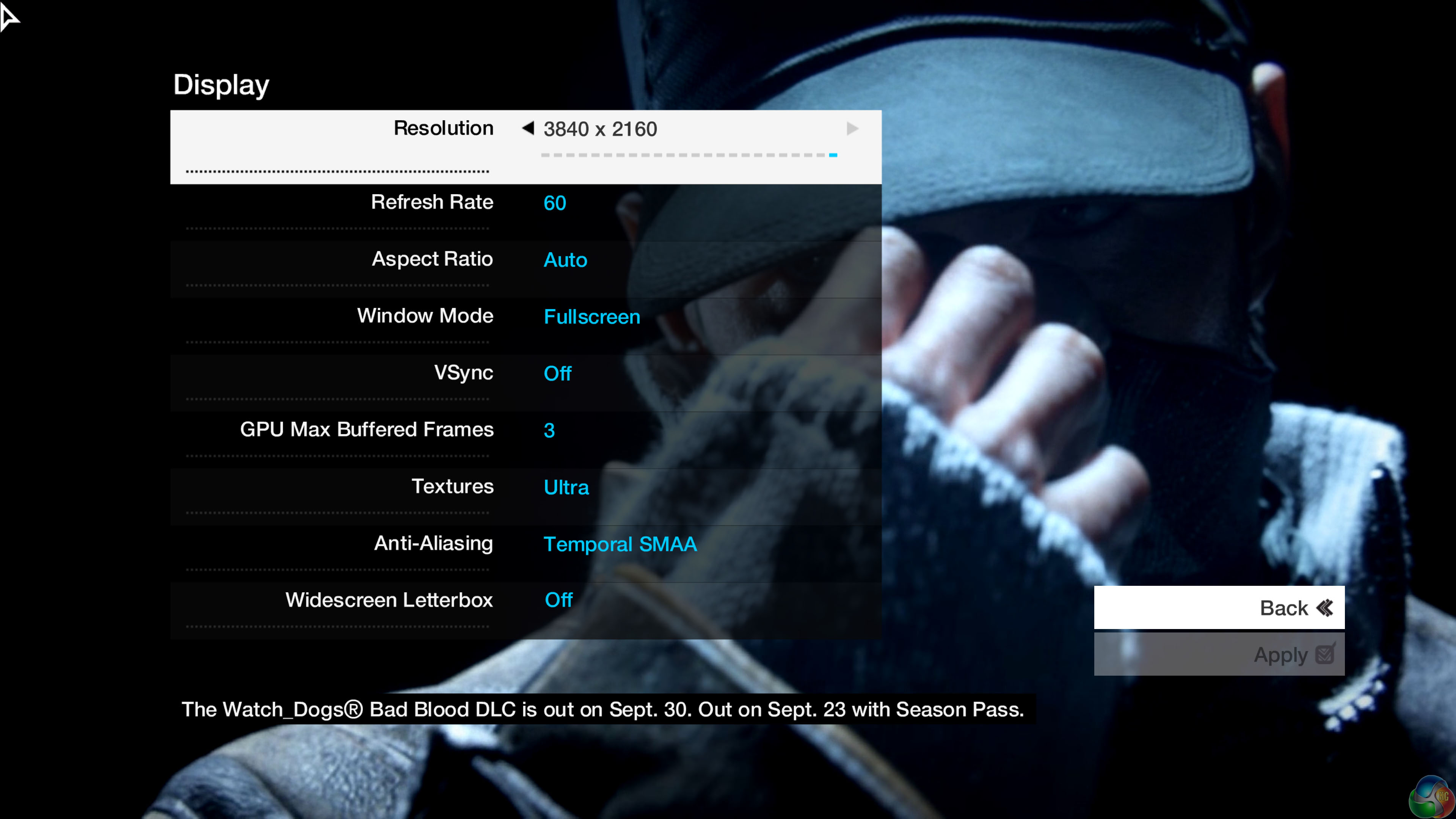Click the Bad Blood DLC news banner
The height and width of the screenshot is (819, 1456).
(x=602, y=709)
